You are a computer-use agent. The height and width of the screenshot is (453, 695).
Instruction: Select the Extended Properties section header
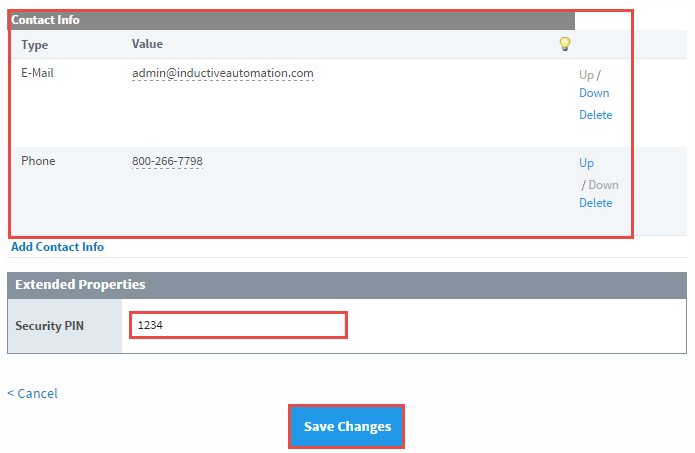(80, 285)
